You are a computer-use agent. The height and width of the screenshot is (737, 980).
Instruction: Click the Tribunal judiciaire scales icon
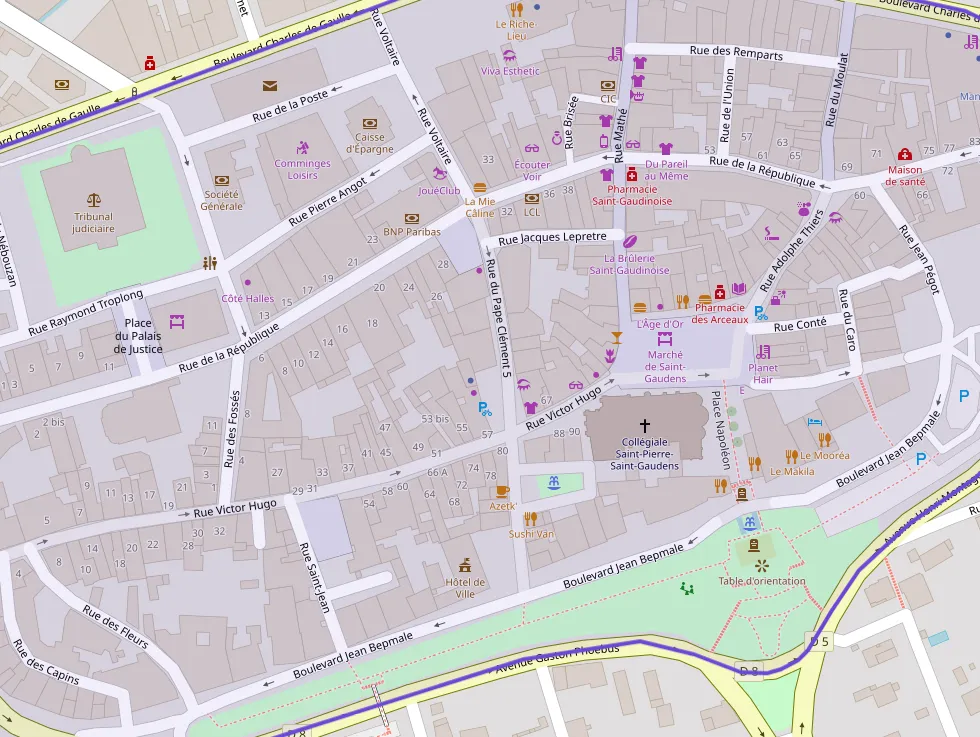(x=93, y=200)
